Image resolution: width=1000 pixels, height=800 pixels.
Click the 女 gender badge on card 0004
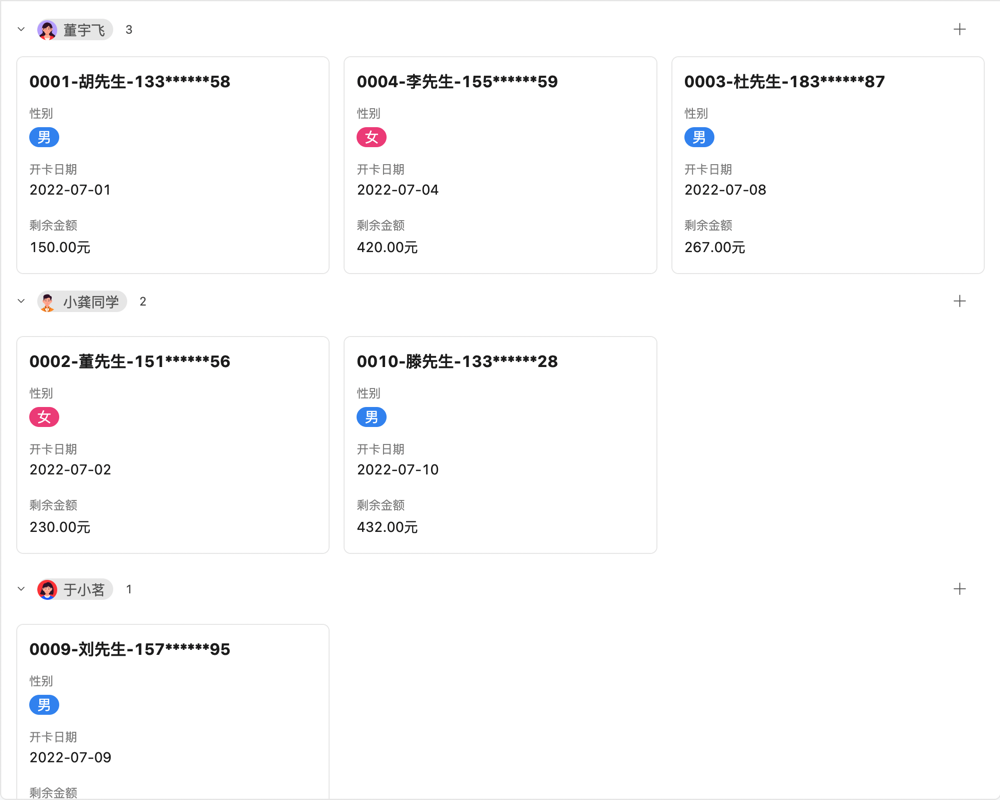[371, 137]
